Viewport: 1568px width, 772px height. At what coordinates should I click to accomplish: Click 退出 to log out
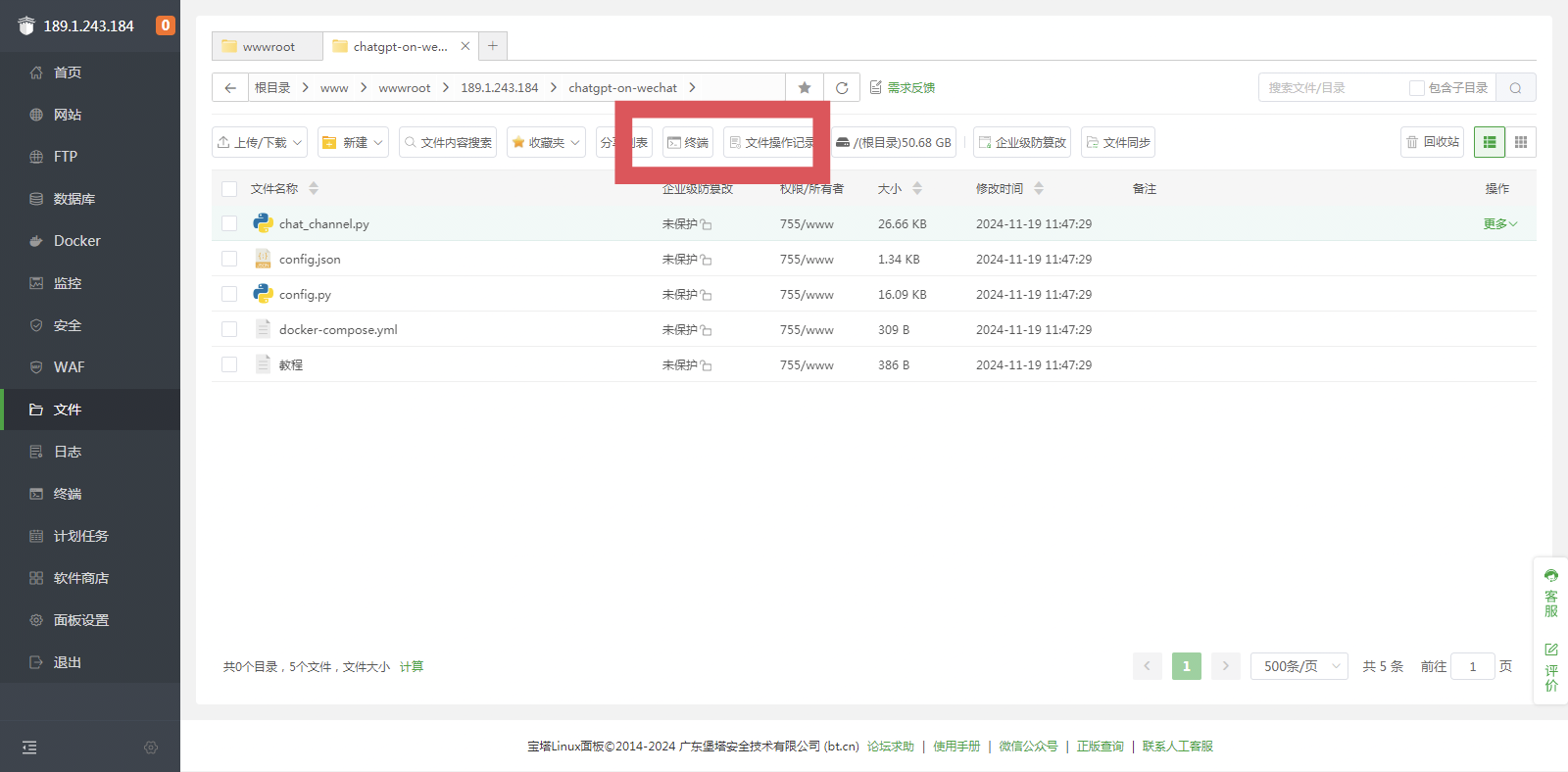[x=67, y=662]
